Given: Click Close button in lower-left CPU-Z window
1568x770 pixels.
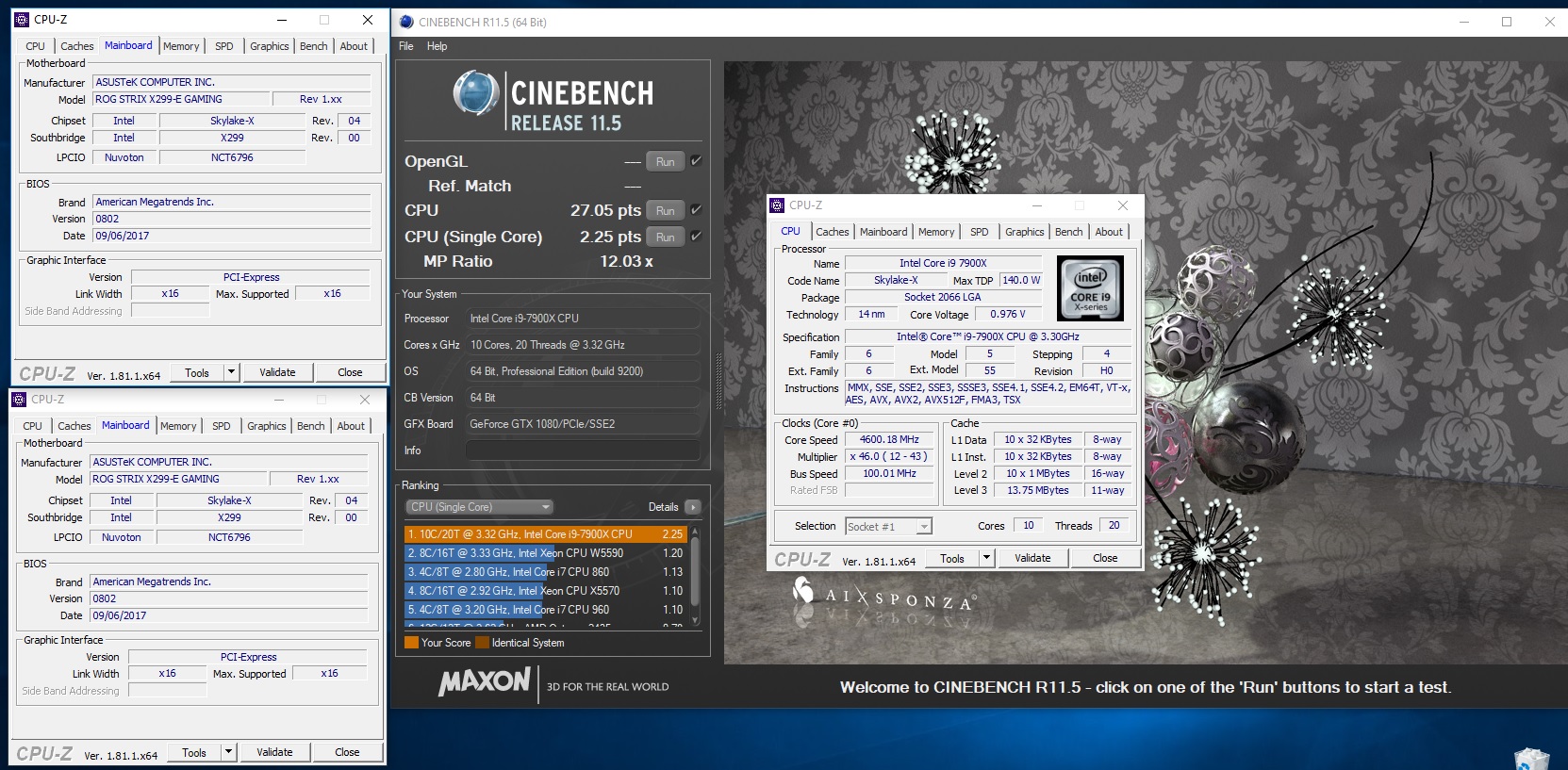Looking at the screenshot, I should click(x=347, y=752).
